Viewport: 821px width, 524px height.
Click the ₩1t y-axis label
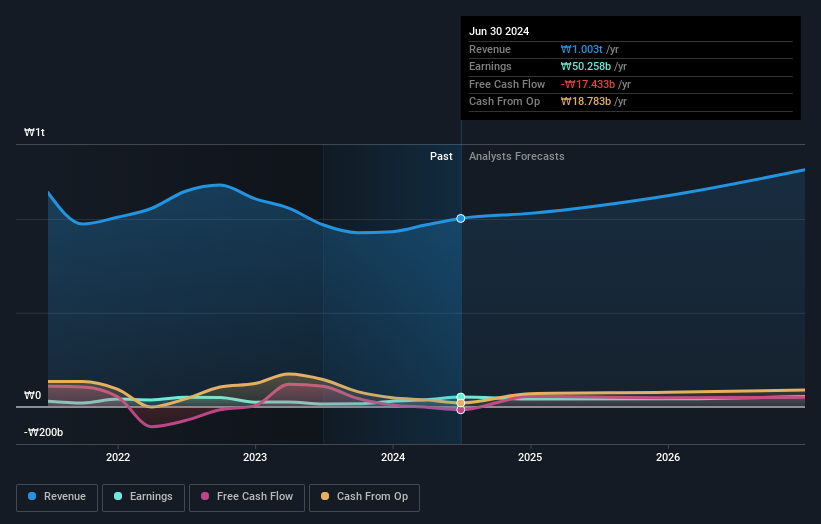click(35, 132)
